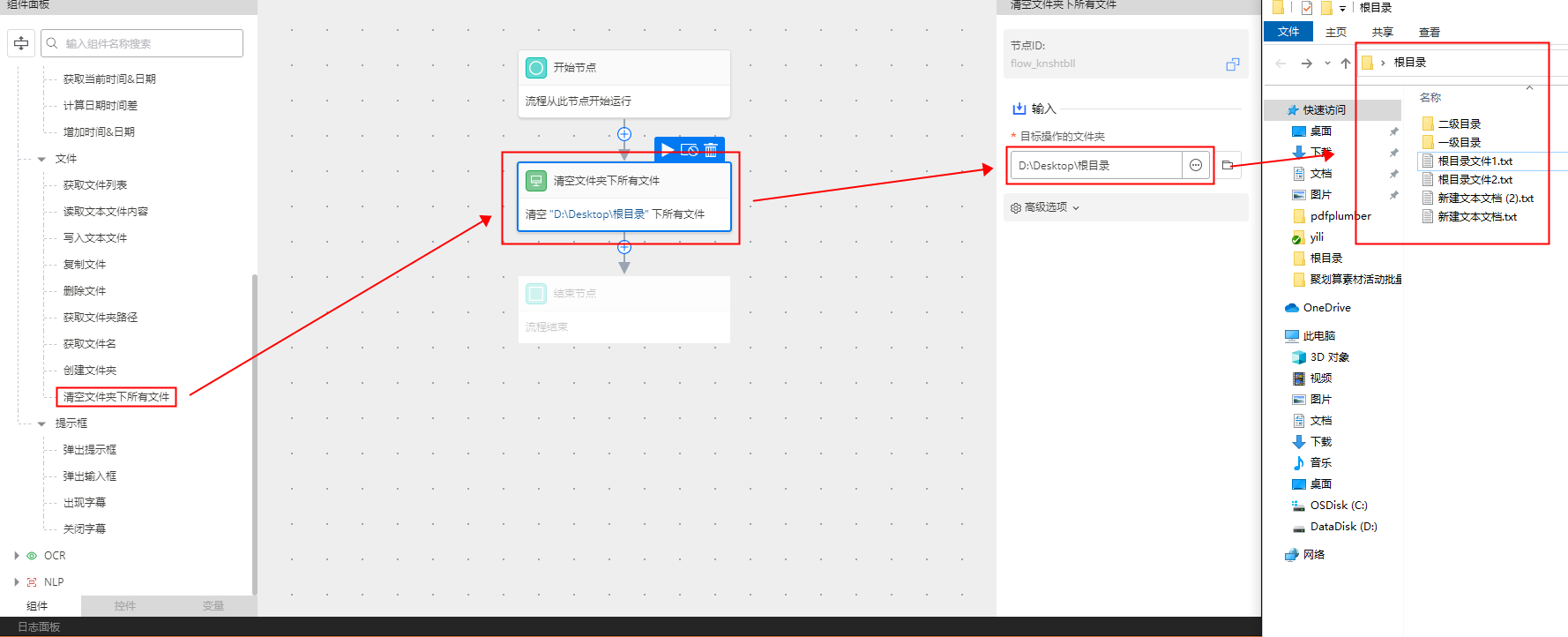
Task: Select 写入文本文件 component
Action: (95, 238)
